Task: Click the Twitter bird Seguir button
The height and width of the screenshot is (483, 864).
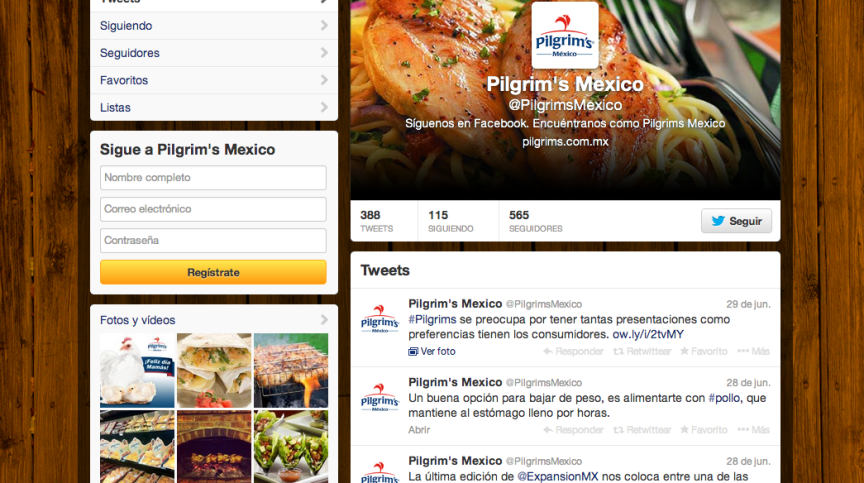Action: click(736, 221)
